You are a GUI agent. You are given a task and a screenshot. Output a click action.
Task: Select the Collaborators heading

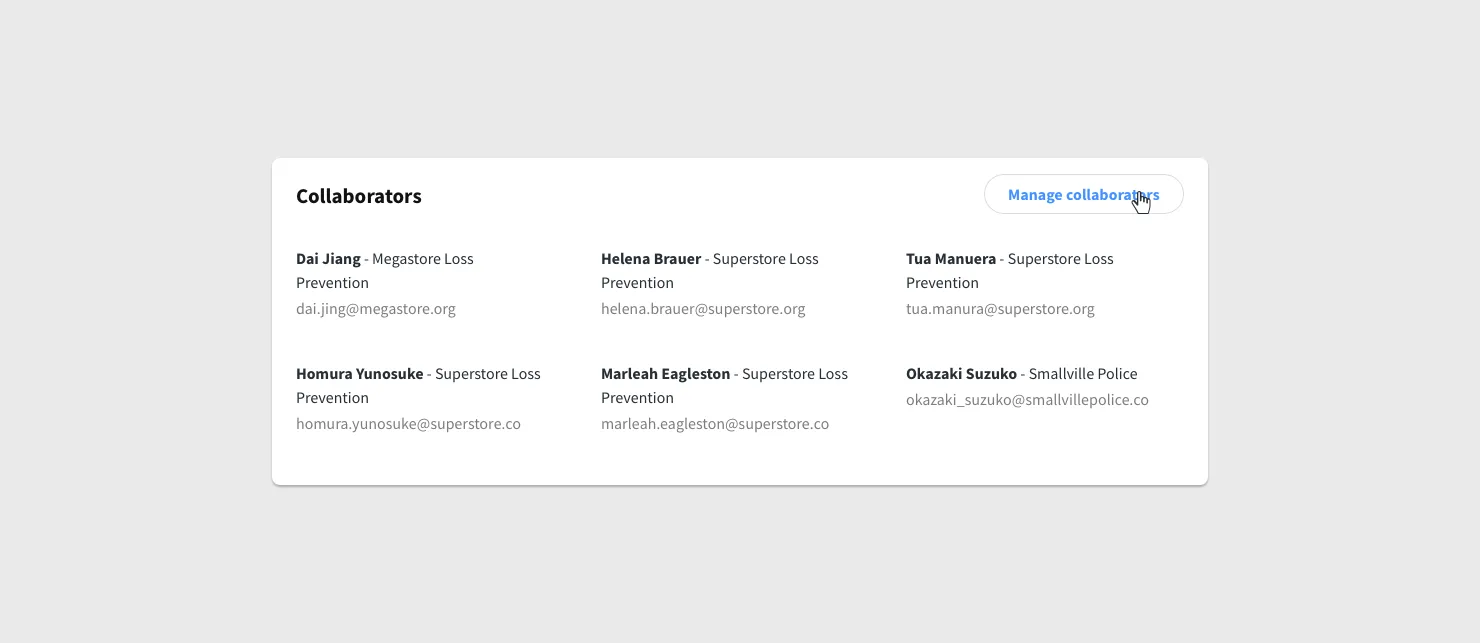359,196
